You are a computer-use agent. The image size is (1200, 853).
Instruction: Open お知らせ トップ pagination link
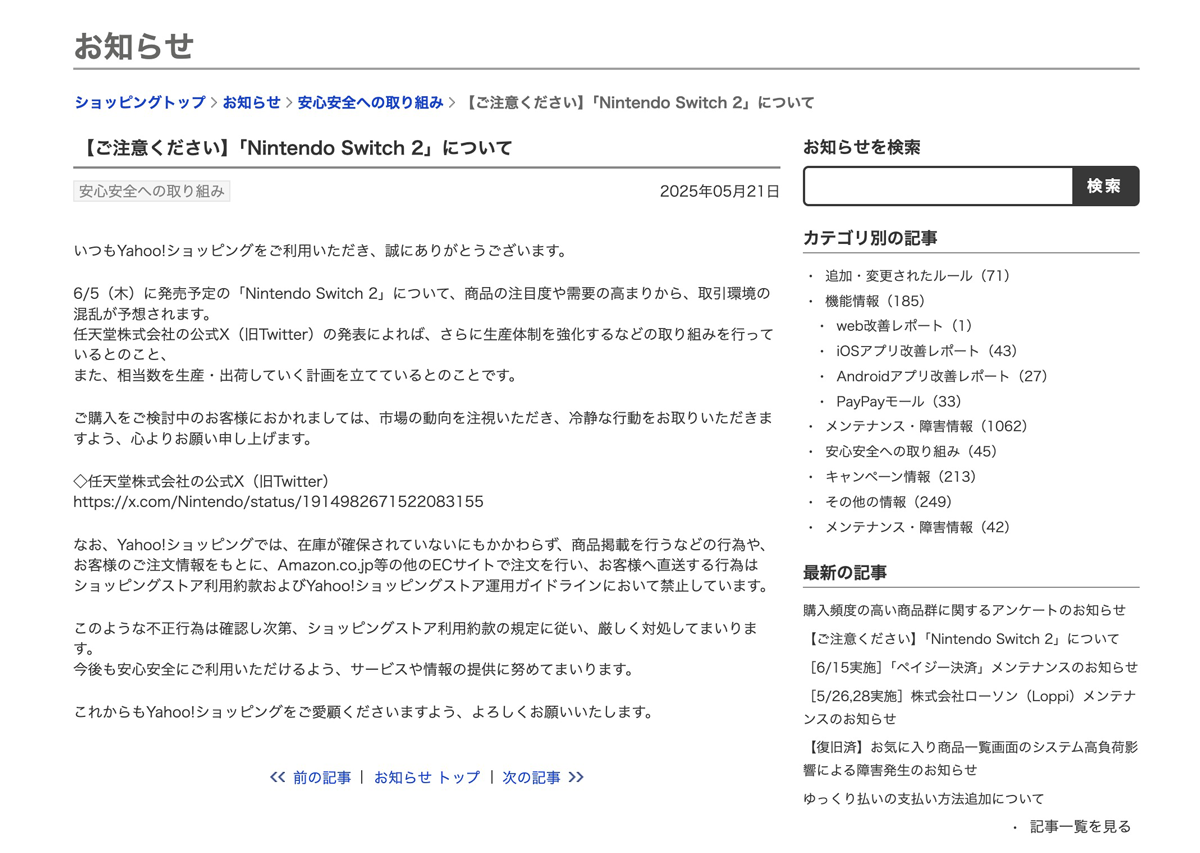(427, 777)
